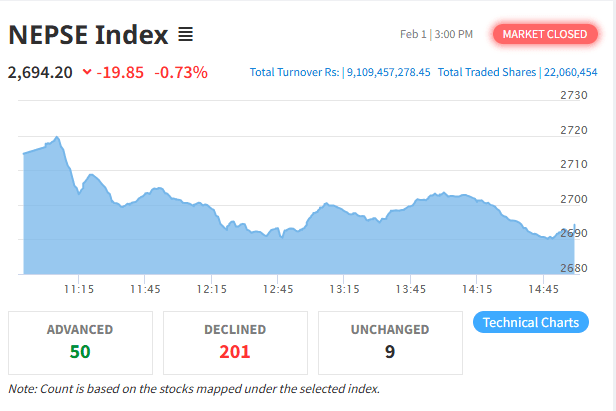Click the Total Traded Shares value
This screenshot has height=411, width=616.
569,73
